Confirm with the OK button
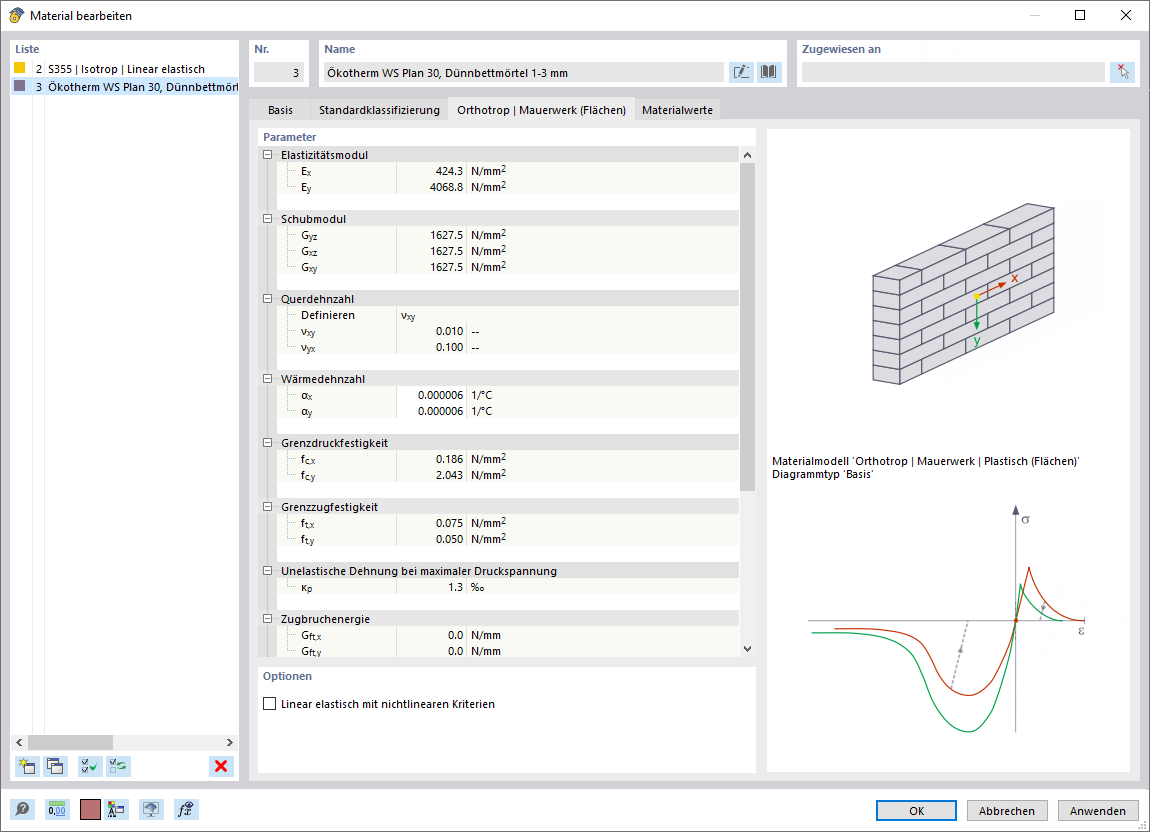This screenshot has width=1150, height=832. pos(916,810)
